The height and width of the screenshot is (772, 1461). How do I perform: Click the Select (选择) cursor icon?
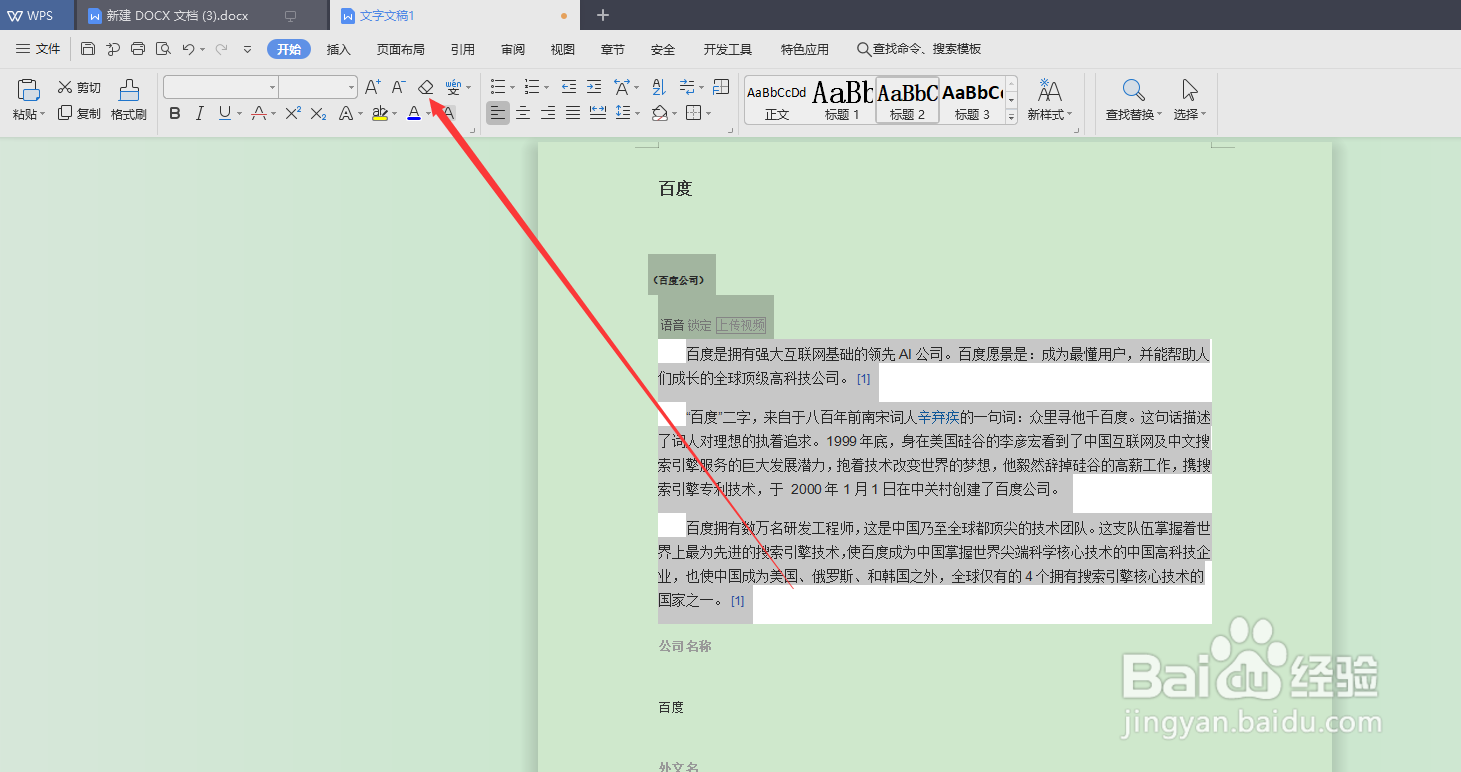click(x=1189, y=91)
